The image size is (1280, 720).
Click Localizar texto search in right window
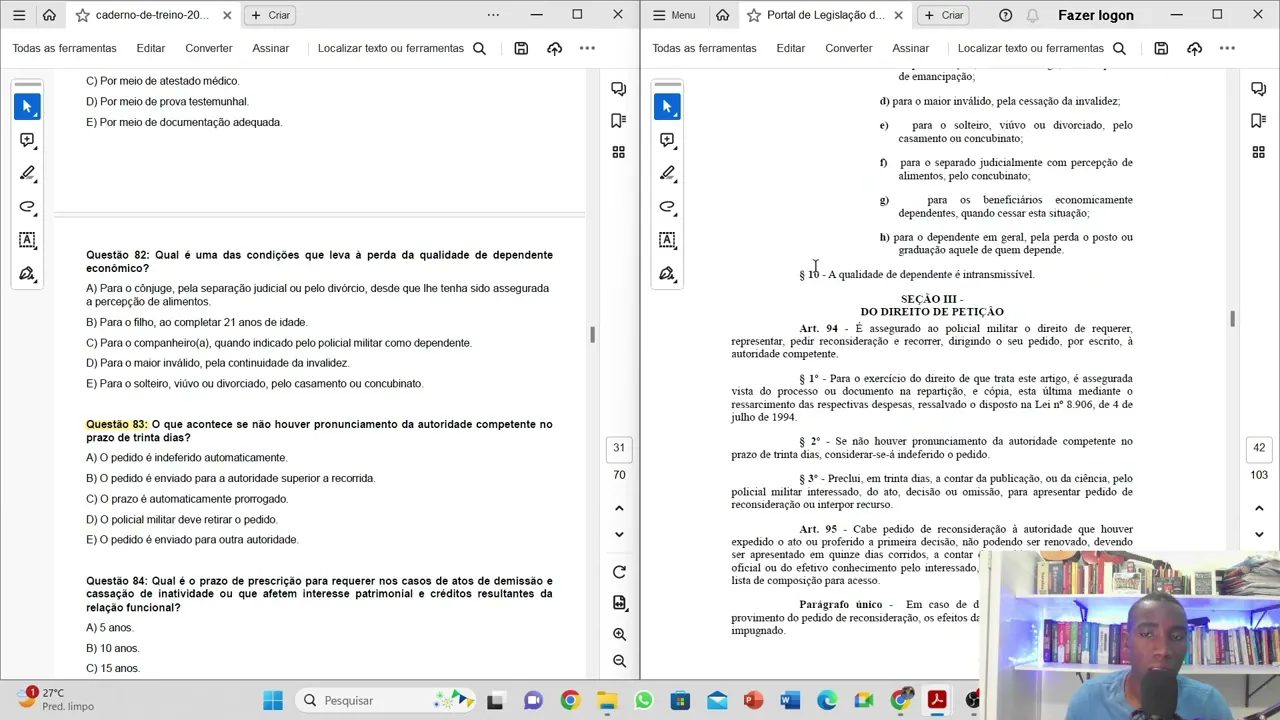[x=1042, y=48]
